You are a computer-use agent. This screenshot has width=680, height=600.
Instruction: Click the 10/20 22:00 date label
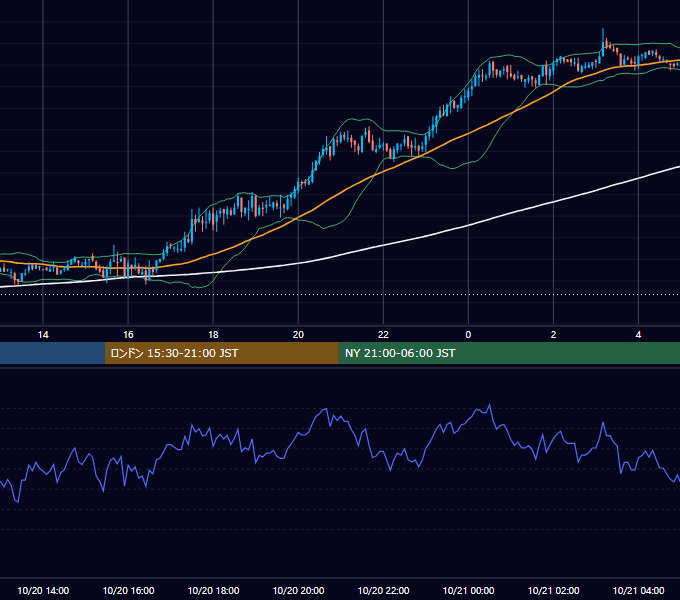pyautogui.click(x=383, y=590)
